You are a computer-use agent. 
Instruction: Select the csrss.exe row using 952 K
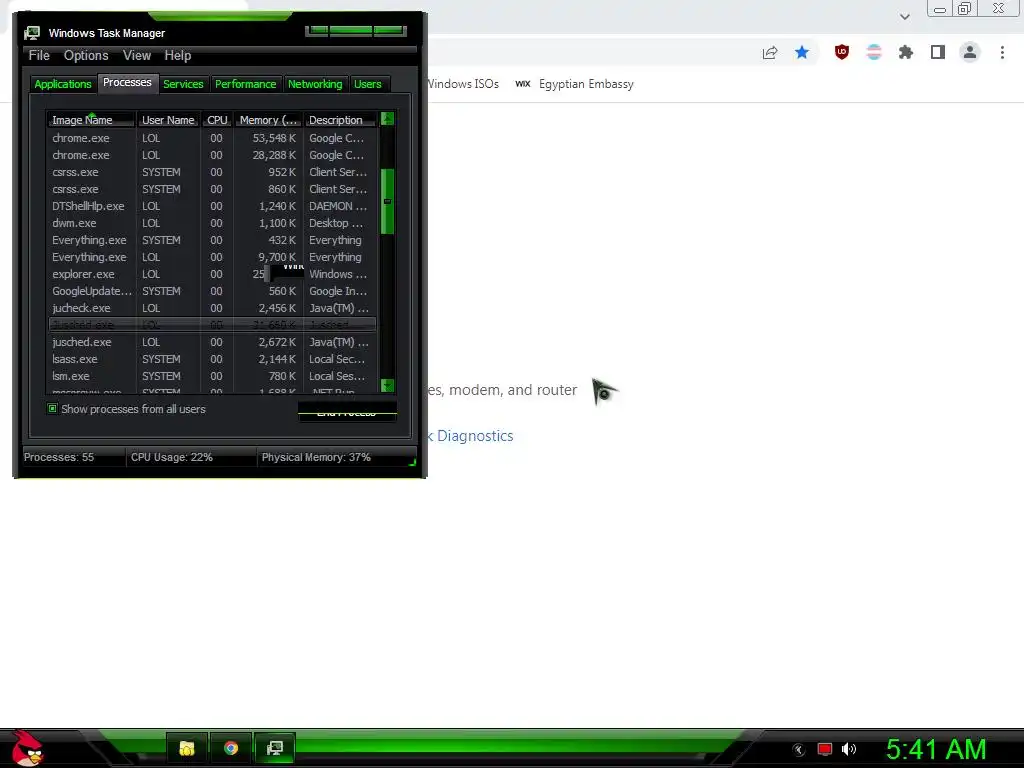[212, 172]
